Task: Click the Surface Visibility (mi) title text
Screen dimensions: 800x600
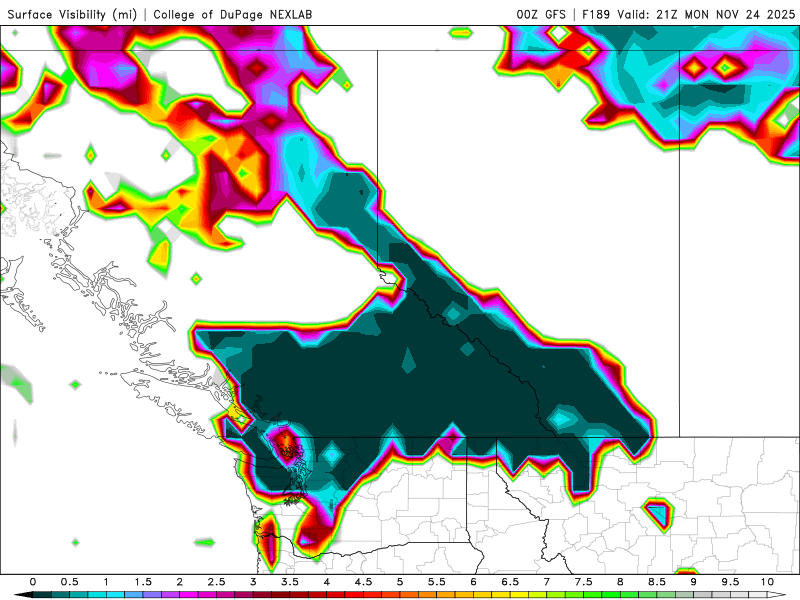Action: tap(72, 14)
